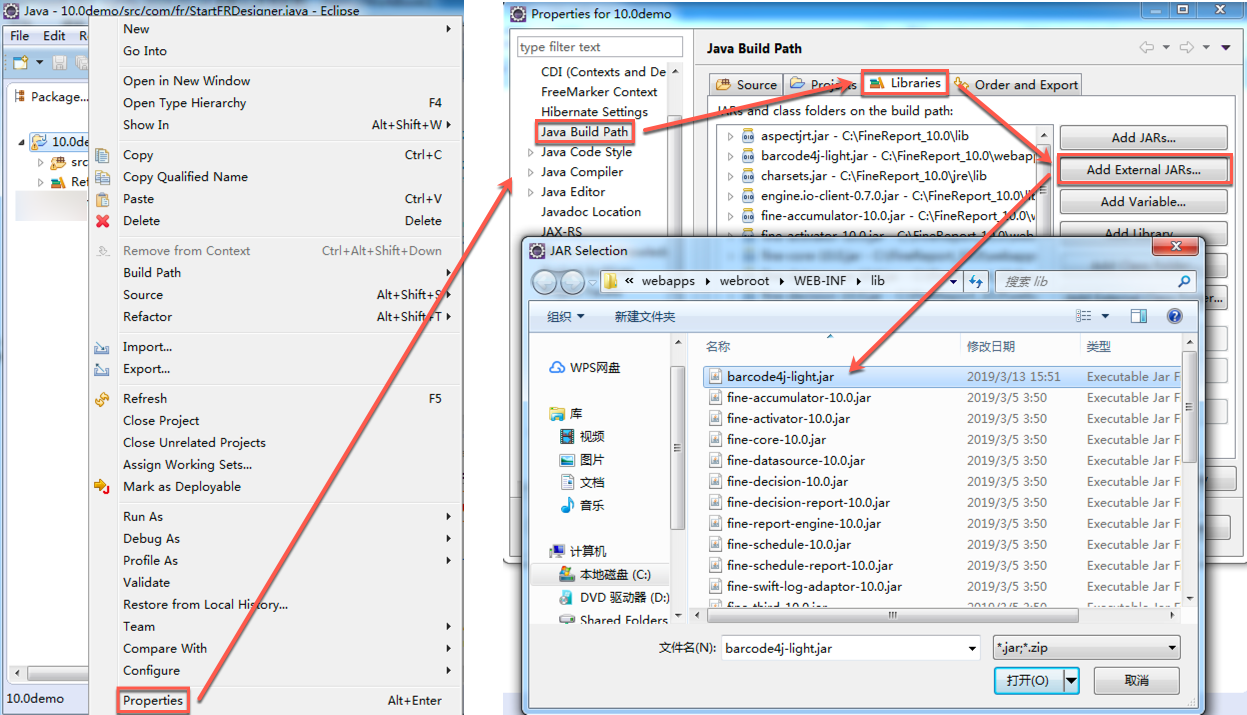The image size is (1247, 715).
Task: Open the view options dropdown in JAR Selection
Action: [1105, 316]
